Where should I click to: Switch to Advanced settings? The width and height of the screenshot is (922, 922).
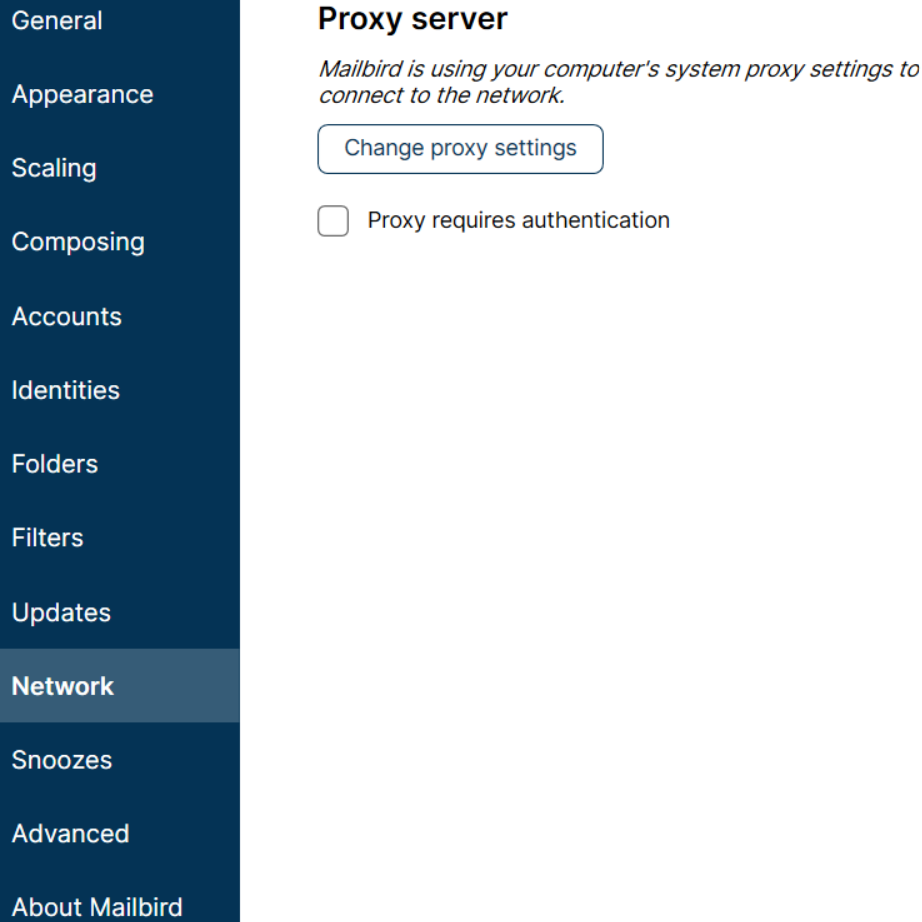tap(119, 834)
